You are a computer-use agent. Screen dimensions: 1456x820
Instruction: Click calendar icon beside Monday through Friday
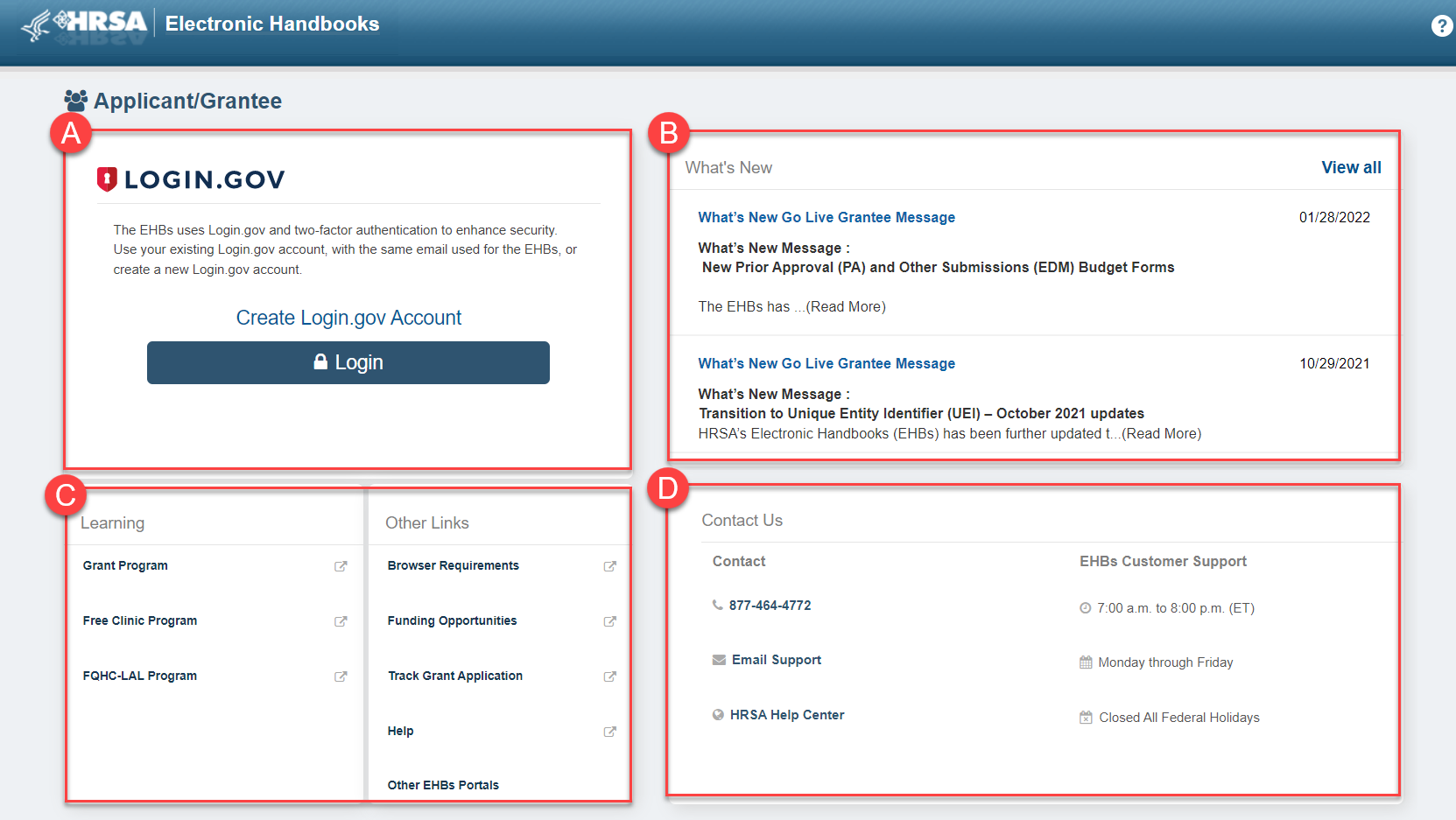coord(1086,662)
